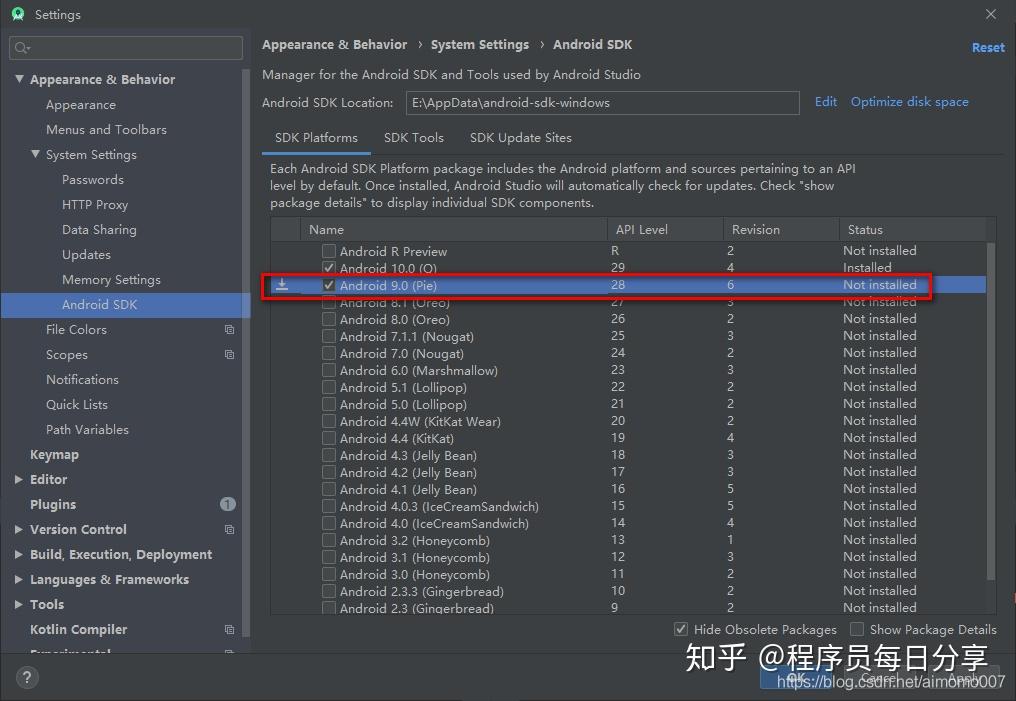Viewport: 1016px width, 701px height.
Task: Switch to the SDK Tools tab
Action: (x=413, y=138)
